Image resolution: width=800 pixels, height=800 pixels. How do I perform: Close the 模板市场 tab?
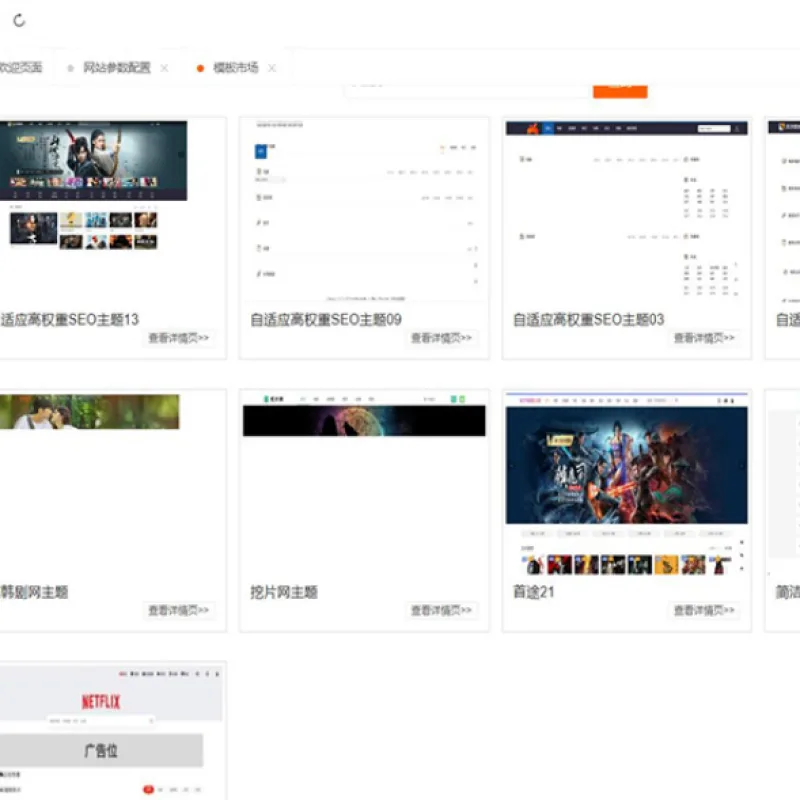(x=272, y=68)
